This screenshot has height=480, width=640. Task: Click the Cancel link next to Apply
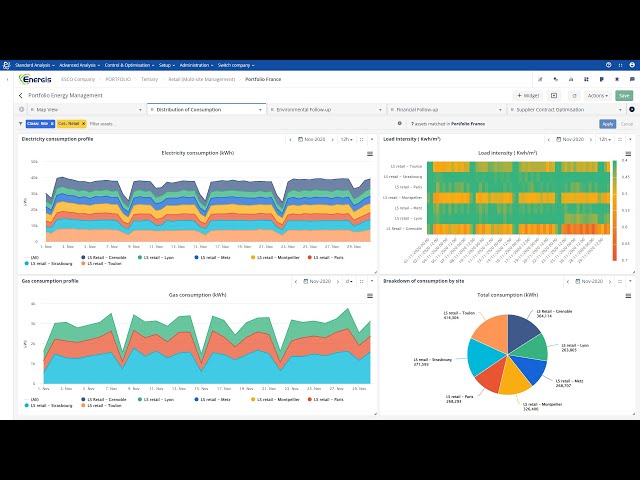coord(627,124)
